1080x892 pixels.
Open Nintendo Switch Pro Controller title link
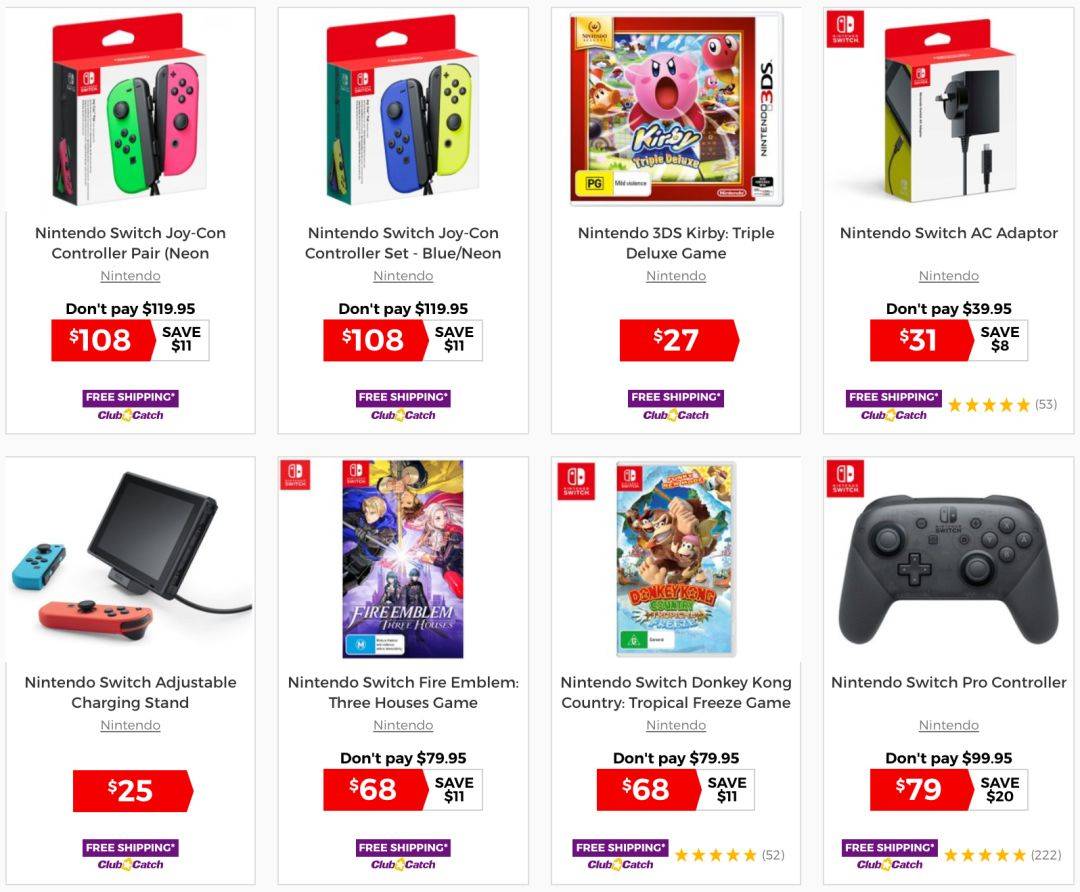point(948,682)
